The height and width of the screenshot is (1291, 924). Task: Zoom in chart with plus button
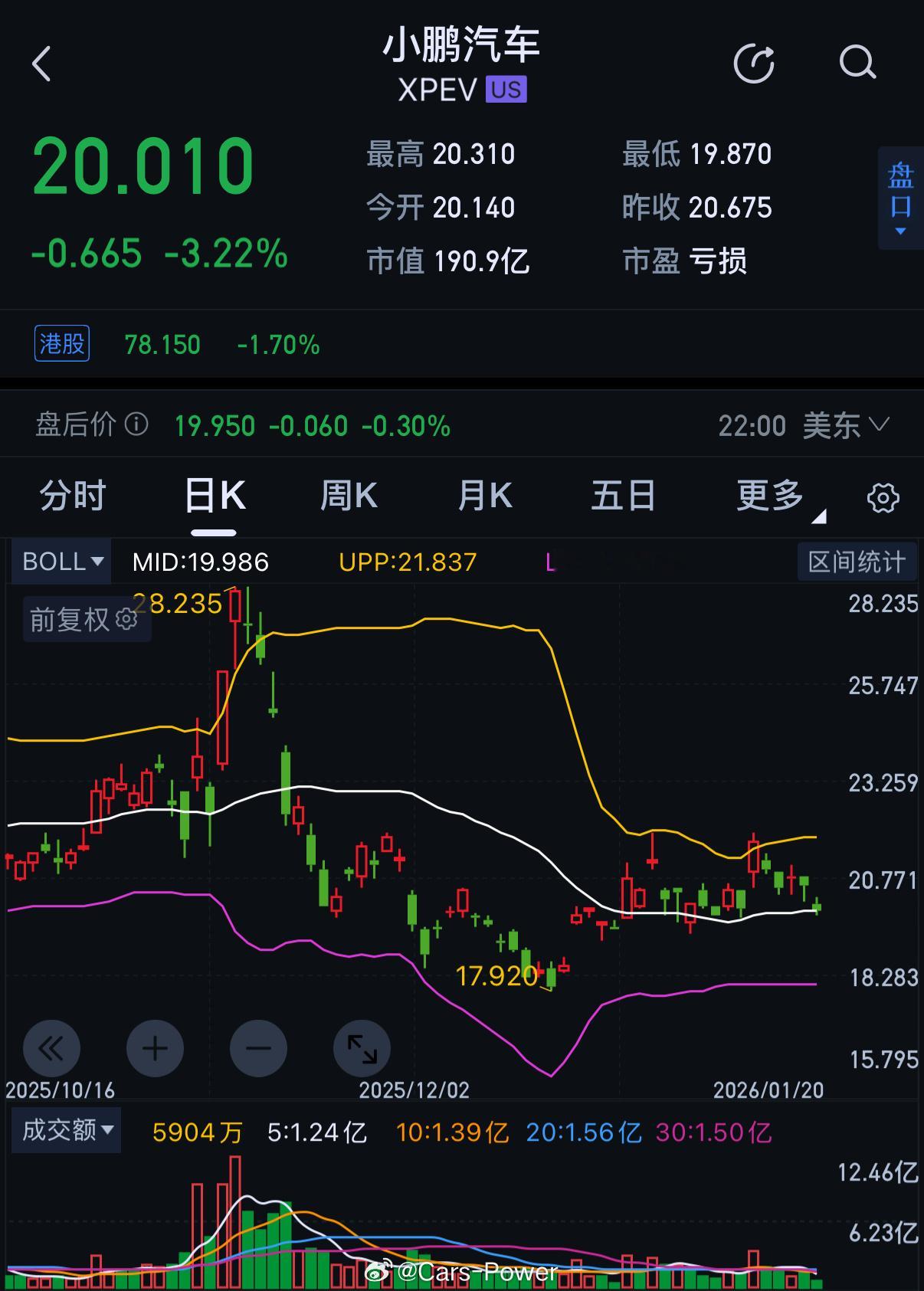tap(155, 1048)
